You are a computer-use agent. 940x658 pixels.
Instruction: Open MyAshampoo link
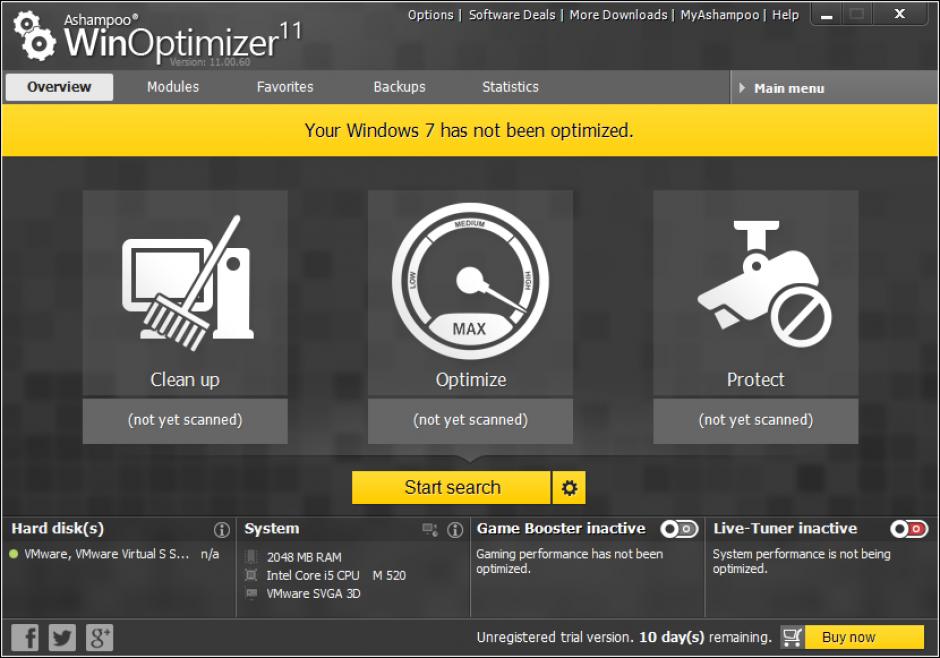point(719,15)
